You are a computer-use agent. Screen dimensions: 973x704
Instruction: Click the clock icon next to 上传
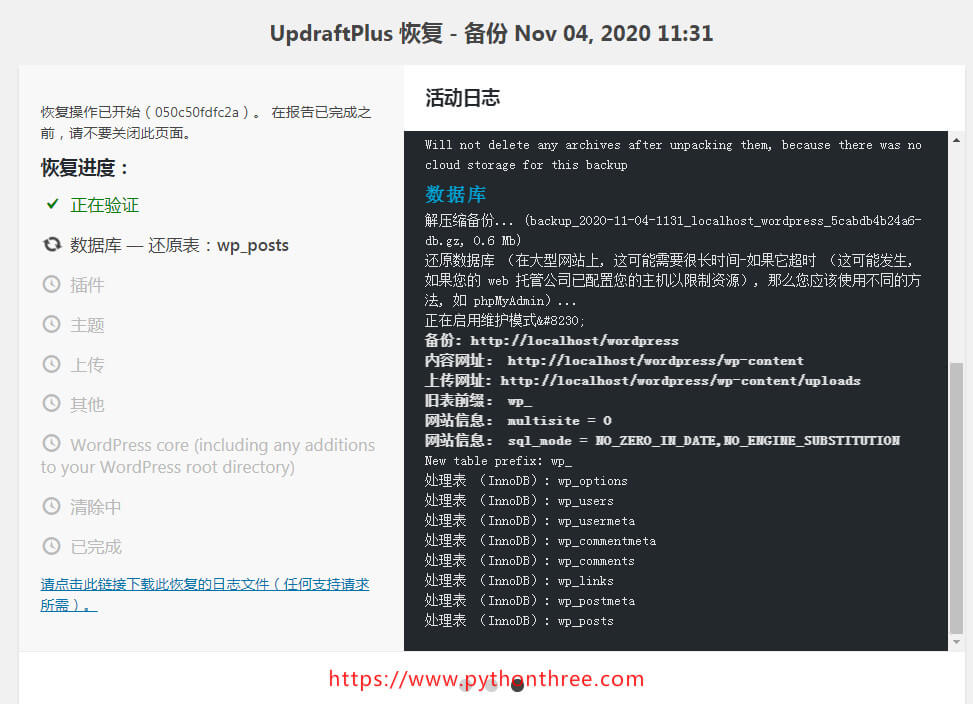pyautogui.click(x=52, y=364)
